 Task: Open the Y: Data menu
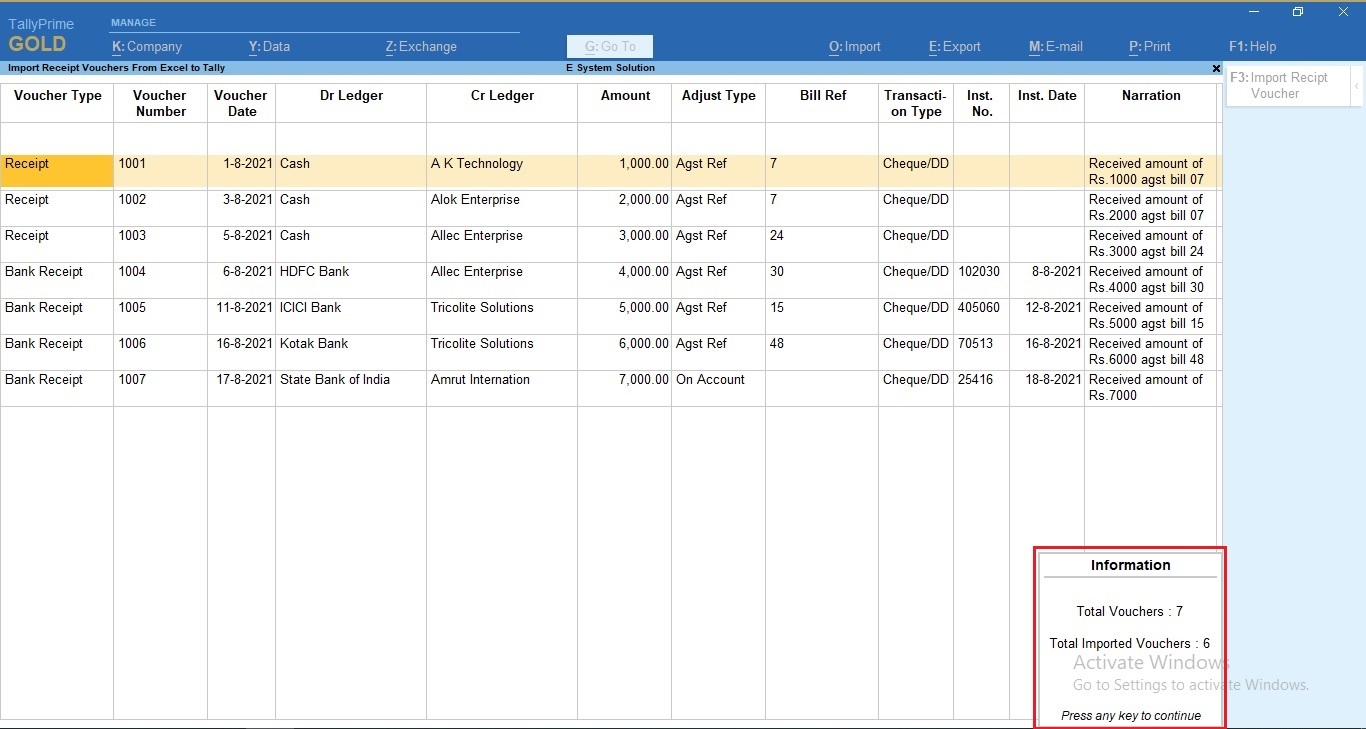click(269, 46)
